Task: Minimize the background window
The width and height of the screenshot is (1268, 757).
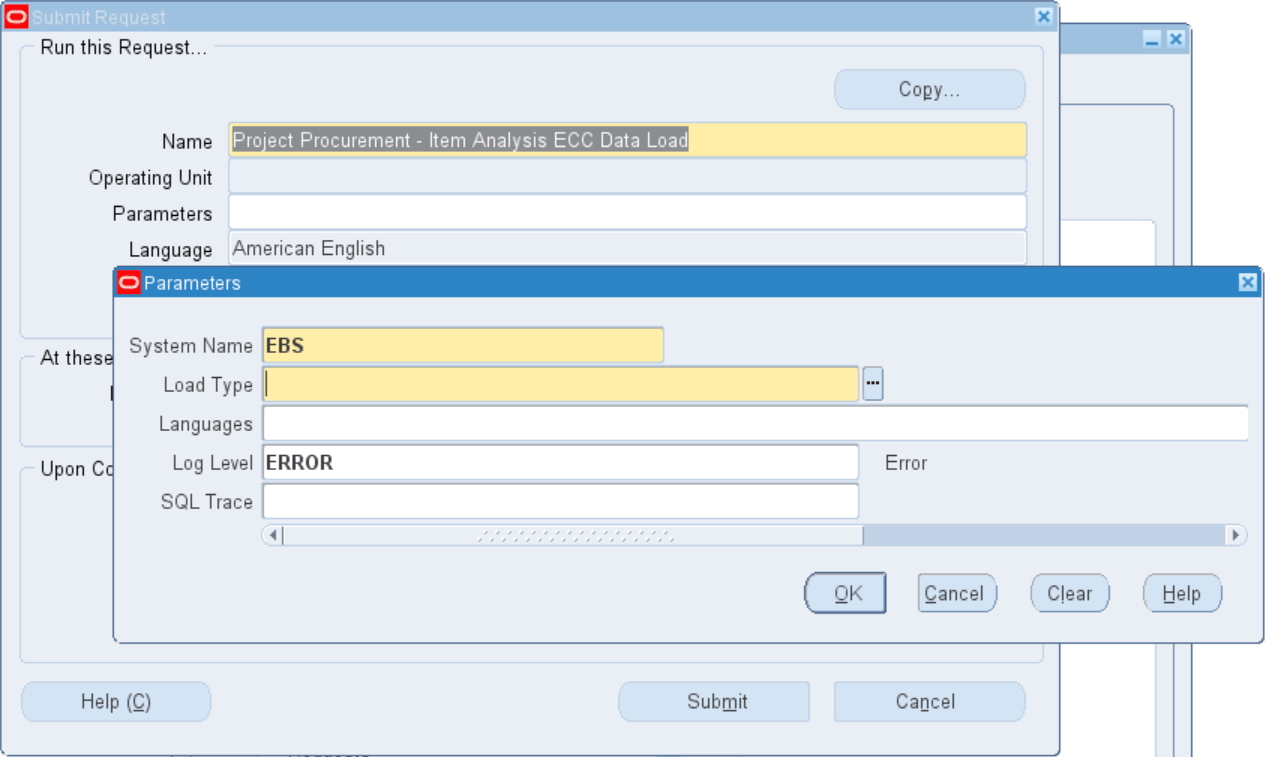Action: [1152, 39]
